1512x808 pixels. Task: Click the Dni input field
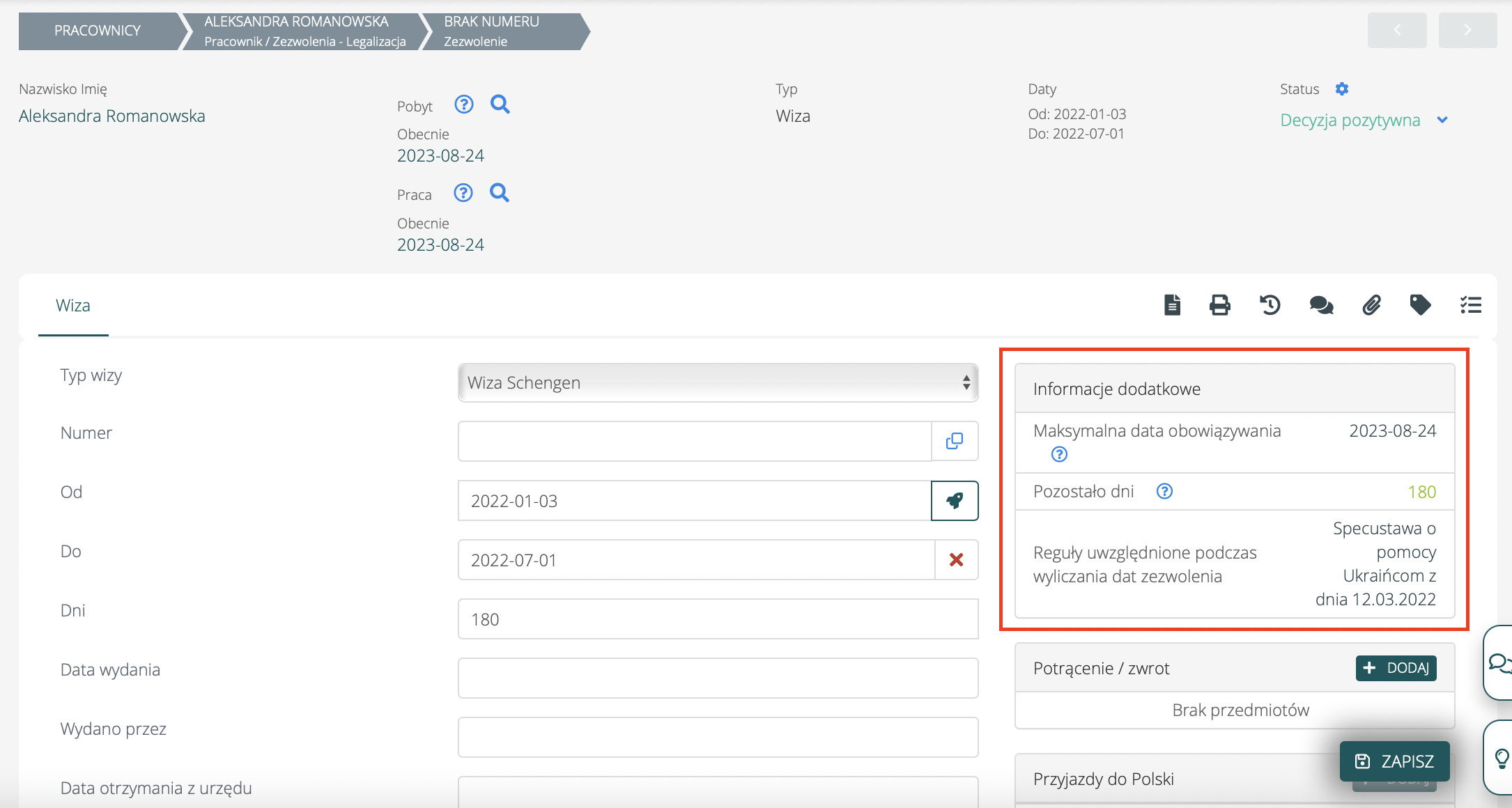[x=718, y=619]
